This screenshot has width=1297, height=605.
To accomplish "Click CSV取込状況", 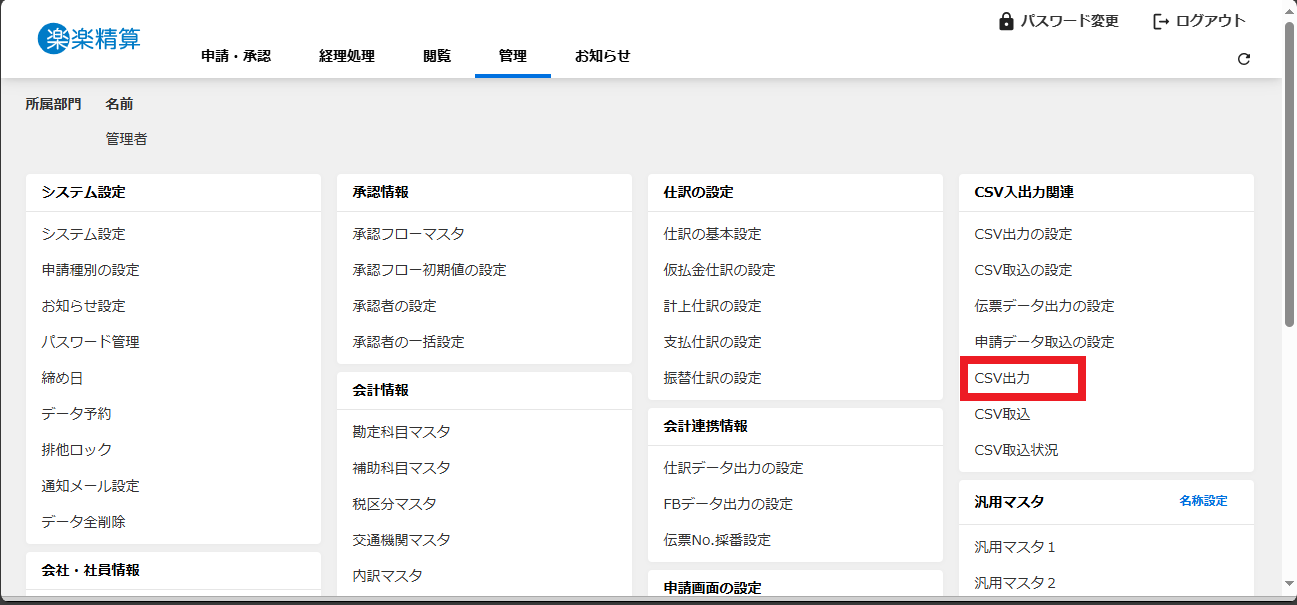I will pyautogui.click(x=1016, y=450).
